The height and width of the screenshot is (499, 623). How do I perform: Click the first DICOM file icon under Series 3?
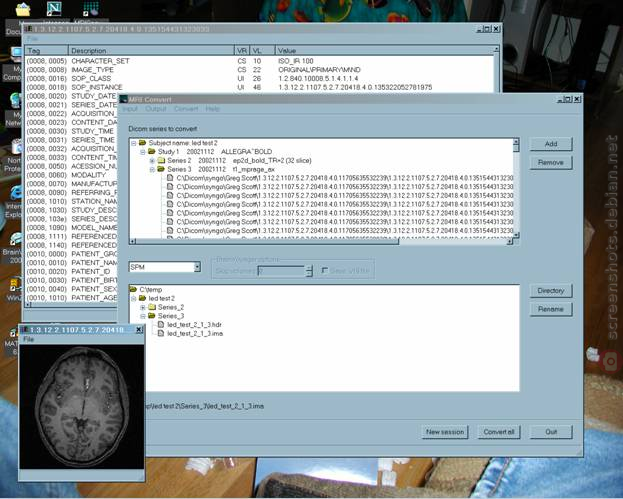pyautogui.click(x=170, y=178)
